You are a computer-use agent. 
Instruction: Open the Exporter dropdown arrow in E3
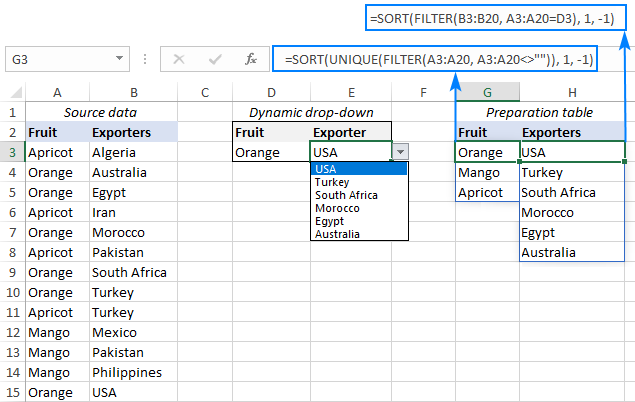click(x=401, y=152)
